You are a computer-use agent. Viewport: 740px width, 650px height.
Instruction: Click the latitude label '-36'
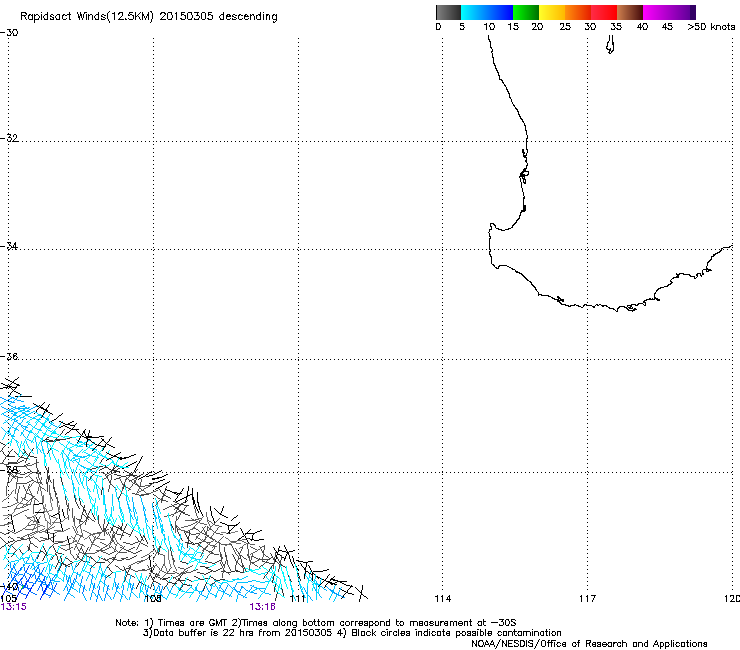click(9, 356)
